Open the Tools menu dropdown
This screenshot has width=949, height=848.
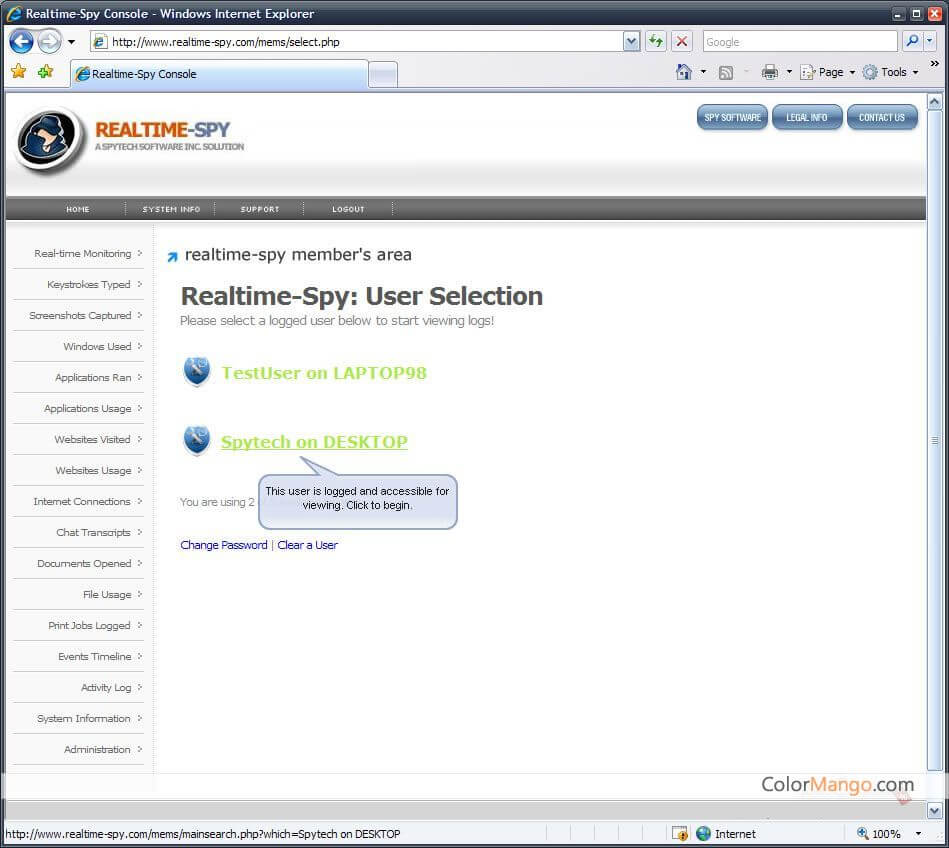(x=891, y=72)
